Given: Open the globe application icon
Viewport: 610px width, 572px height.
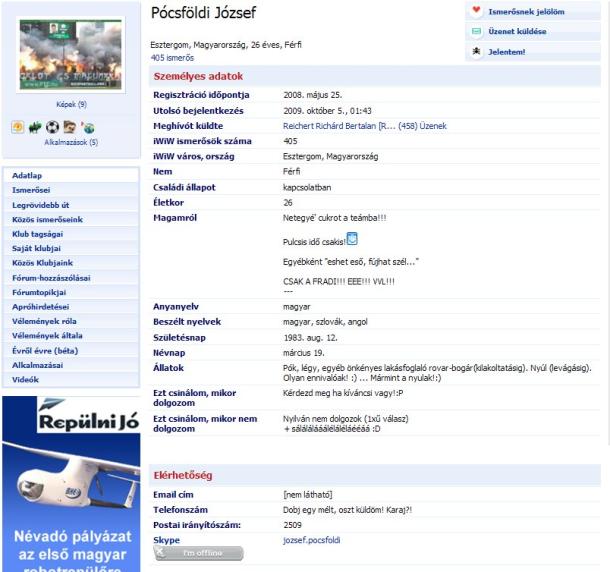Looking at the screenshot, I should 88,127.
